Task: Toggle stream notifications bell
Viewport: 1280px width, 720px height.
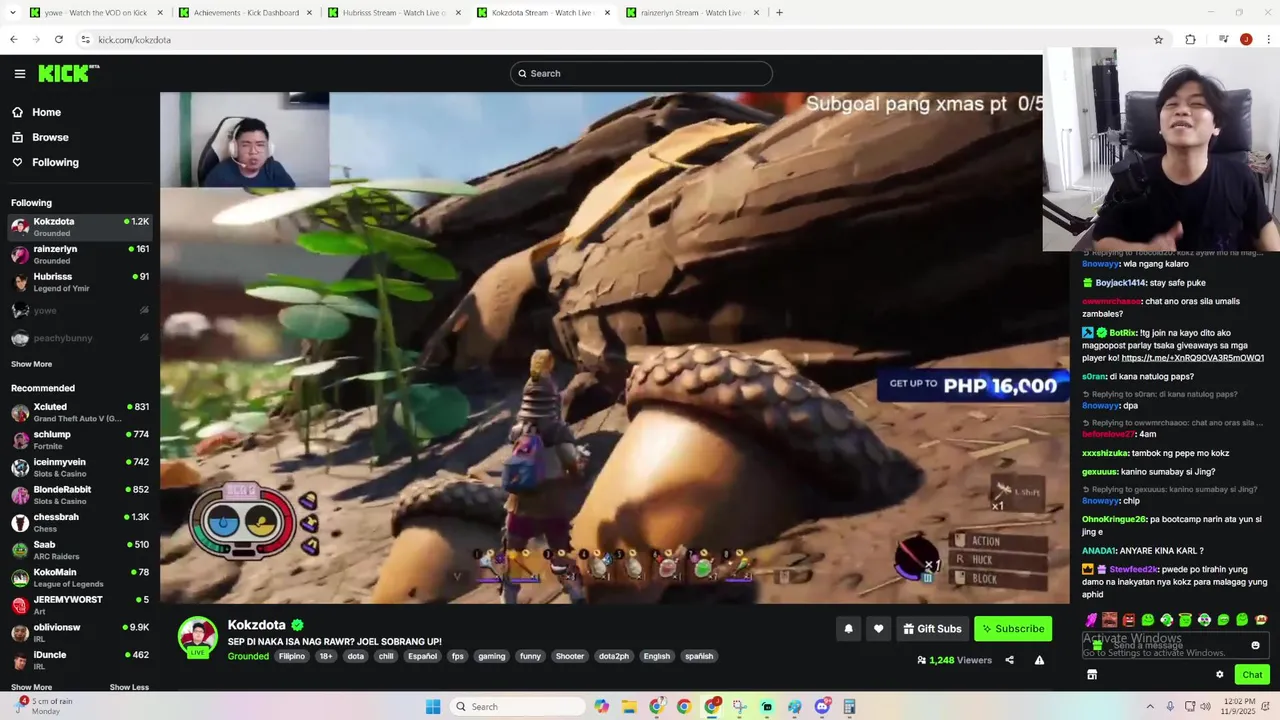Action: 849,629
